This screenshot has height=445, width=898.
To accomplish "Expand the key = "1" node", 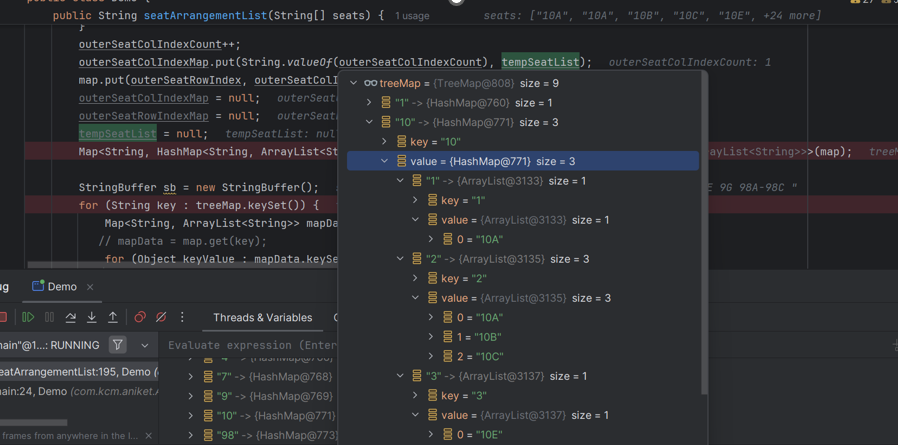I will tap(416, 200).
